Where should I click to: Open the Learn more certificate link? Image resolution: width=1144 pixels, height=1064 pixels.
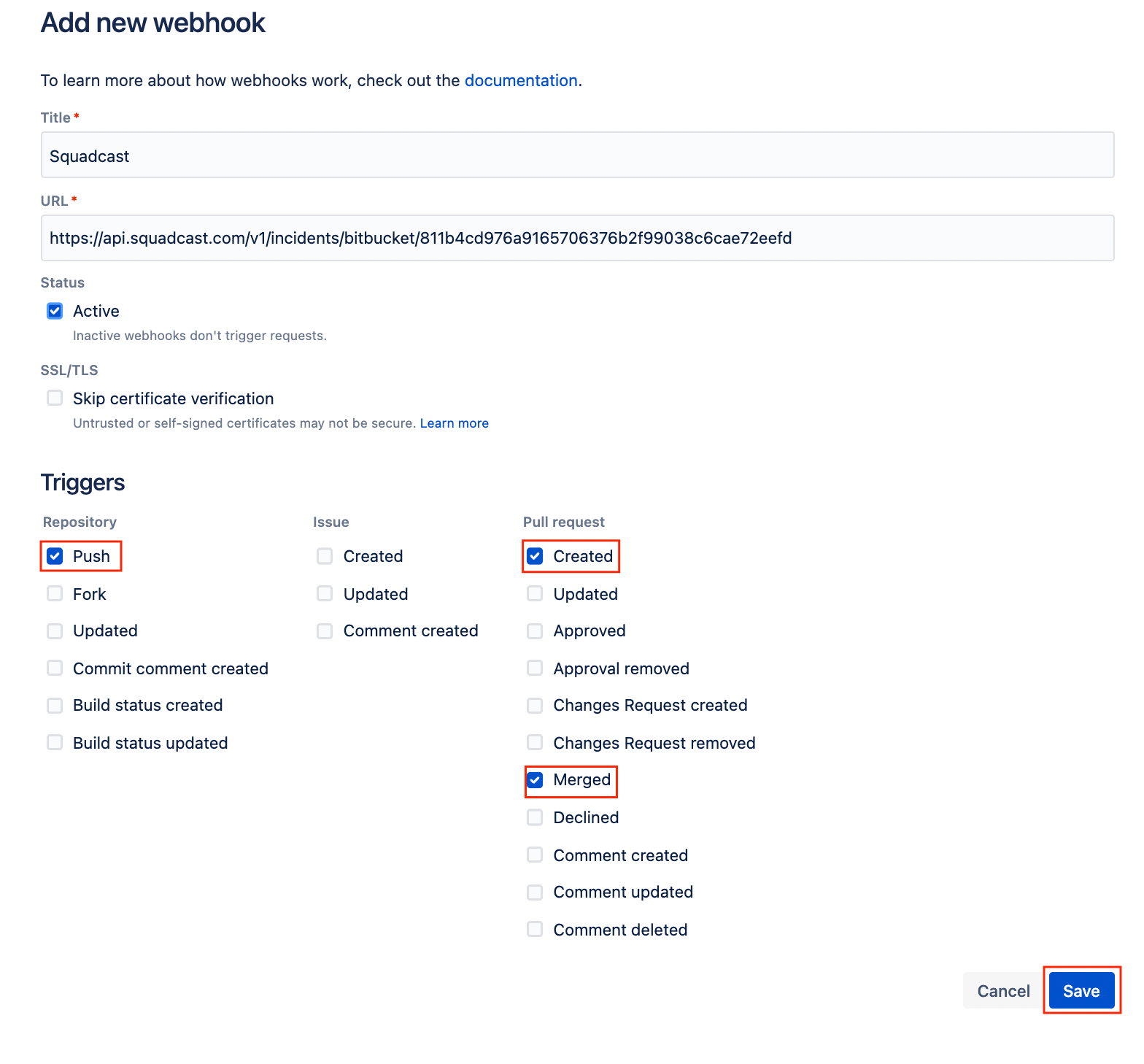pos(455,423)
